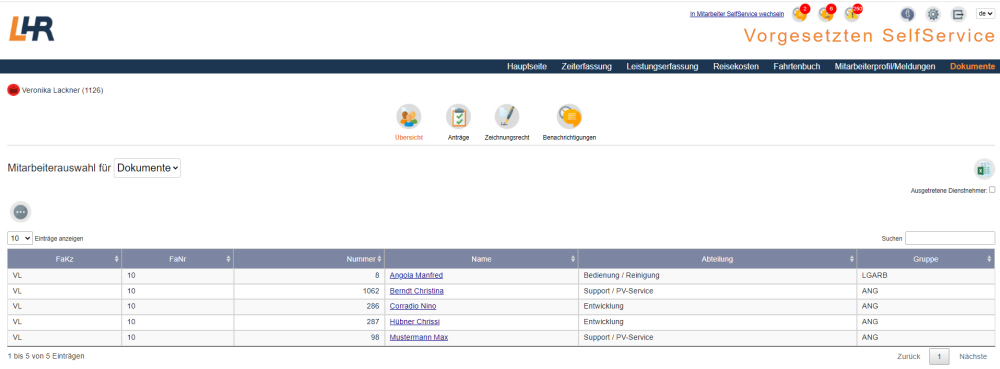Click the Vorgesetzten SelfService heading
Image resolution: width=1000 pixels, height=369 pixels.
869,36
